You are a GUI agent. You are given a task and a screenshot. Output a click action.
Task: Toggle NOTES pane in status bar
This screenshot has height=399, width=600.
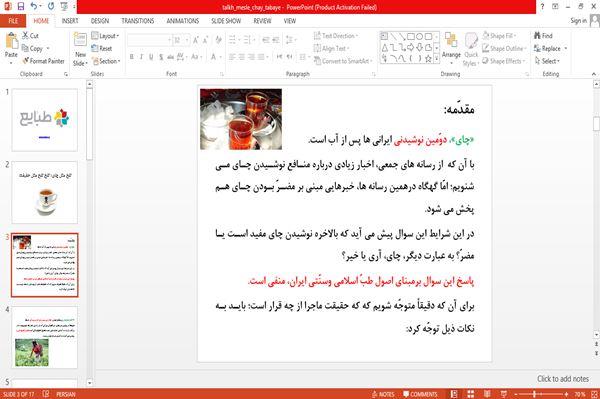[x=383, y=394]
